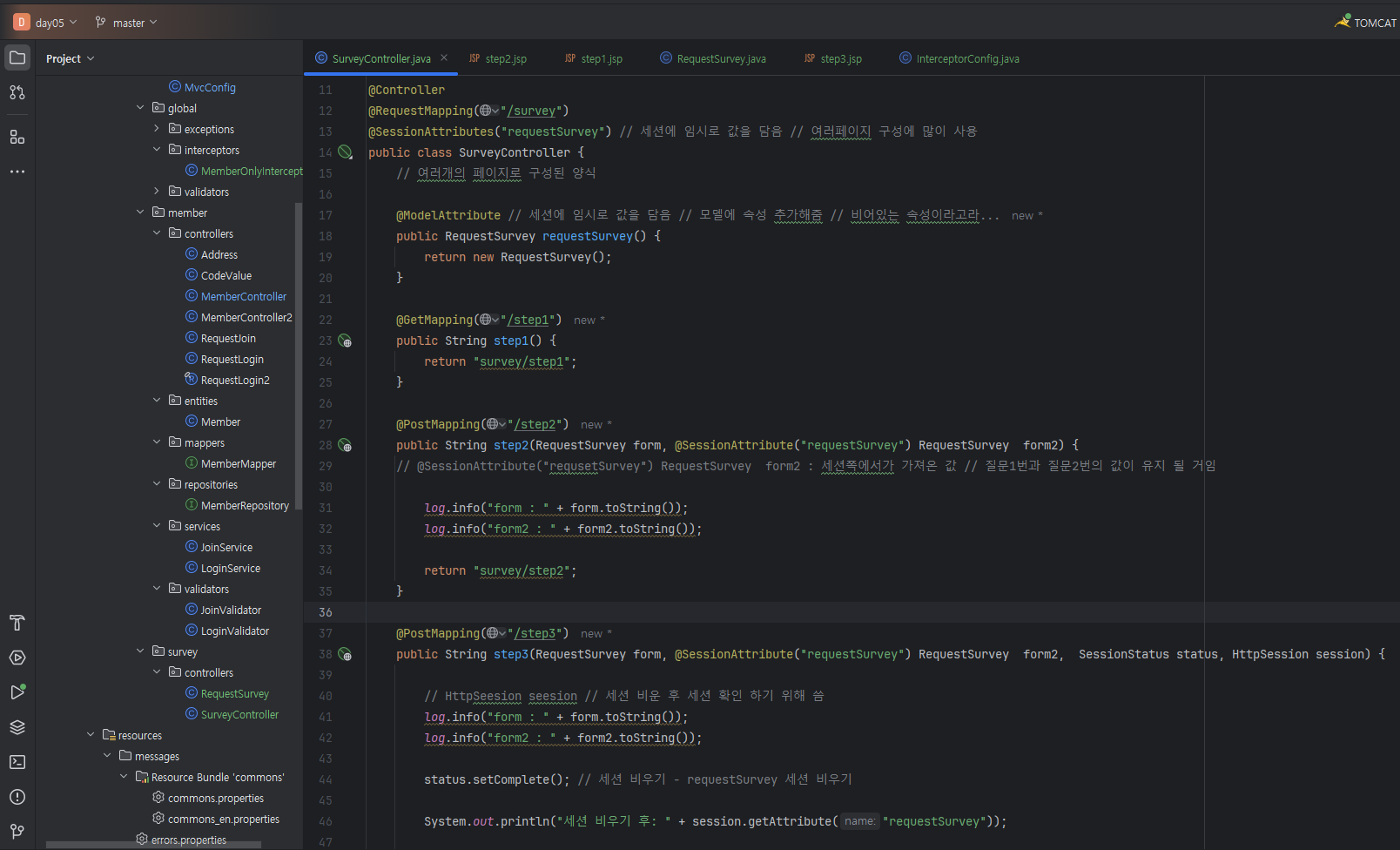Collapse Resource Bundle 'commons' node
Screen dimensions: 1400x850
point(124,777)
